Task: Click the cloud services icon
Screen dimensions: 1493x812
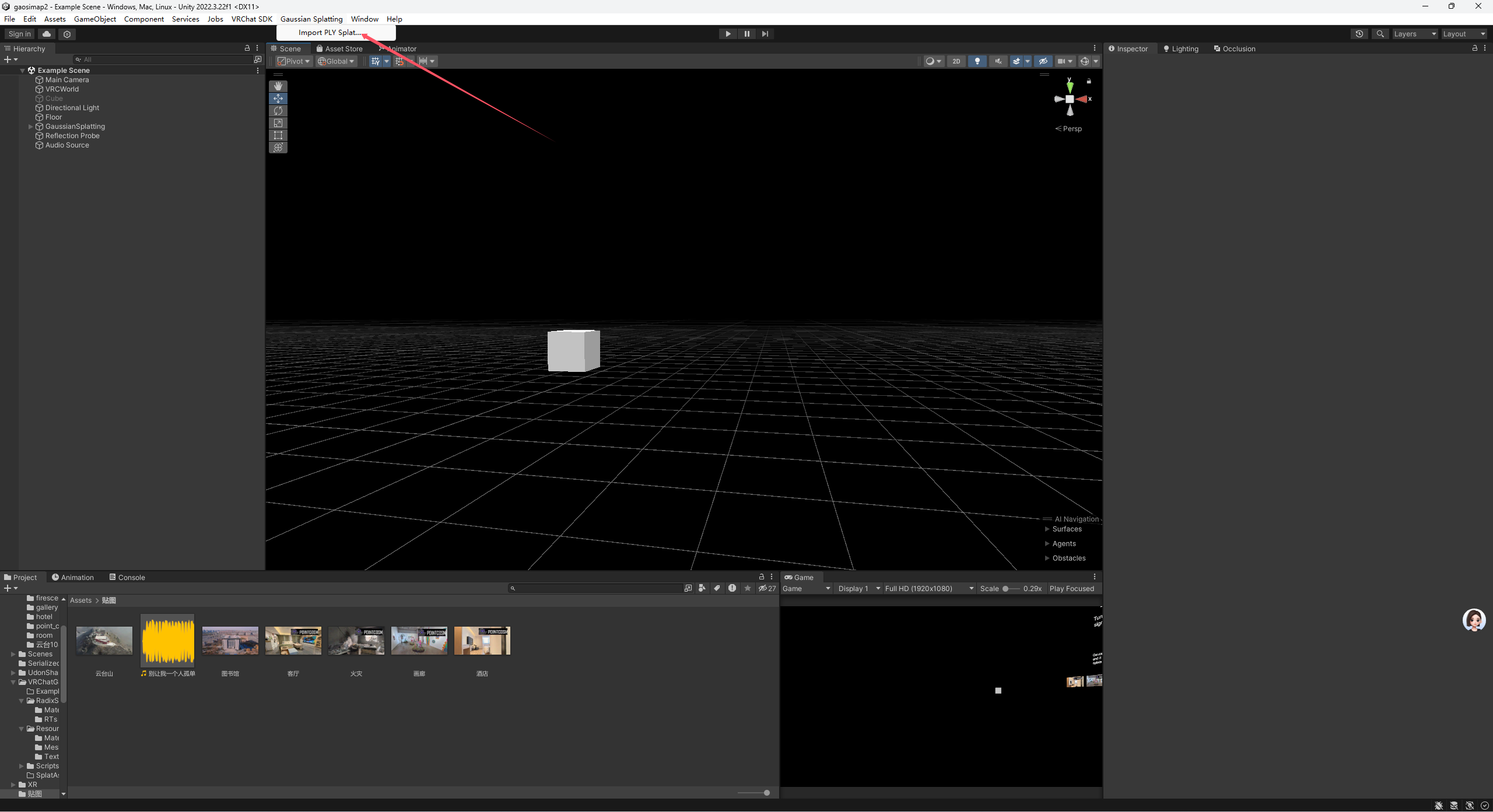Action: (x=47, y=34)
